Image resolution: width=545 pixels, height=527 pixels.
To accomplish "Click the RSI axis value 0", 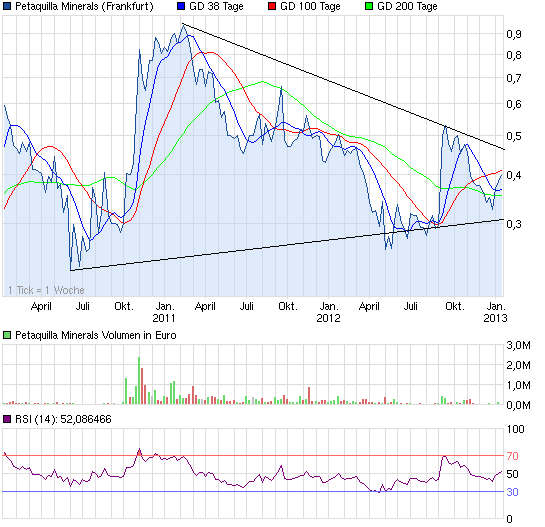I will point(510,519).
